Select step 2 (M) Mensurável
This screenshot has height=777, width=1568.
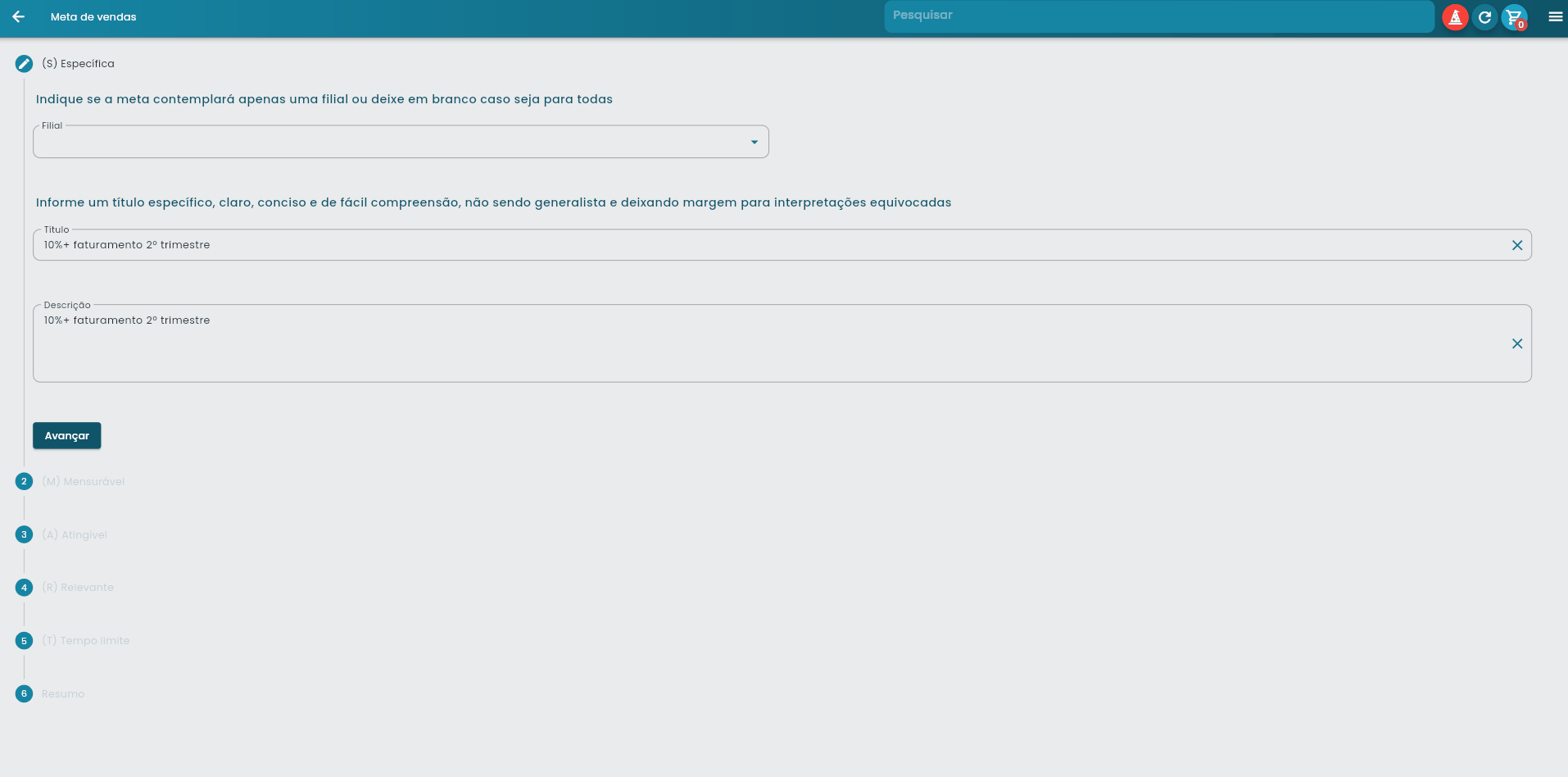tap(83, 481)
